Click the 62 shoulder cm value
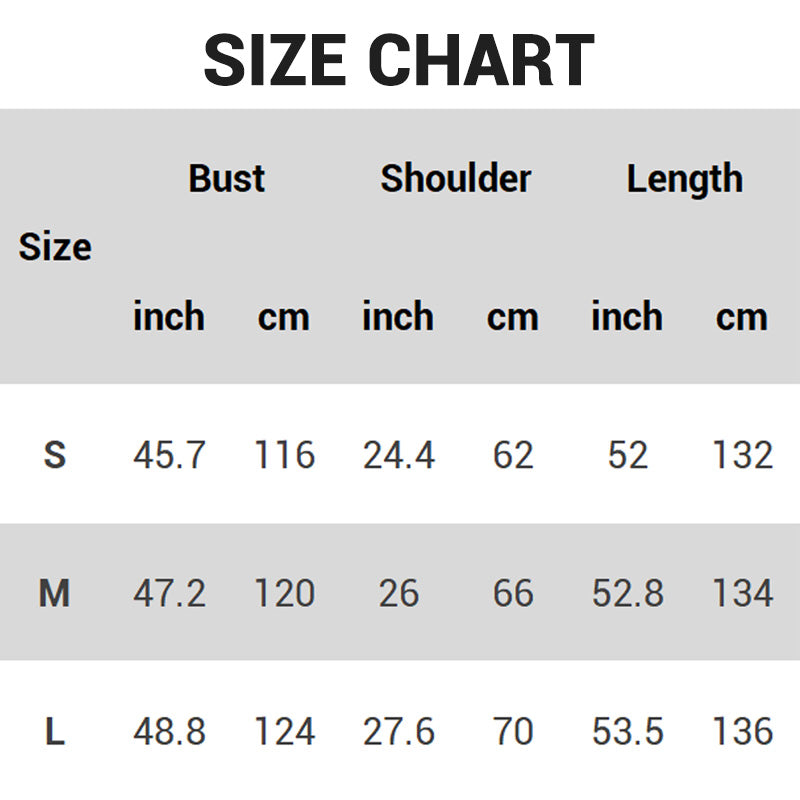The image size is (800, 800). (x=513, y=455)
